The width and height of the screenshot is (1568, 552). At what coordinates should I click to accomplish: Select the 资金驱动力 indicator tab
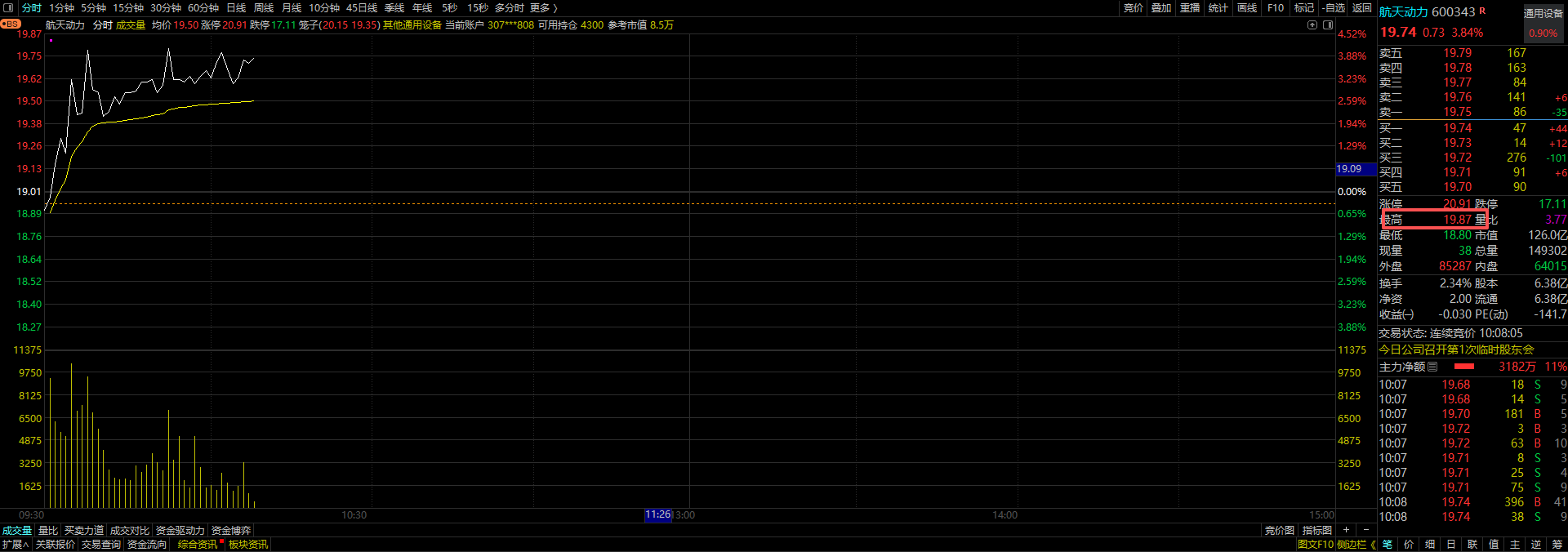pos(180,531)
